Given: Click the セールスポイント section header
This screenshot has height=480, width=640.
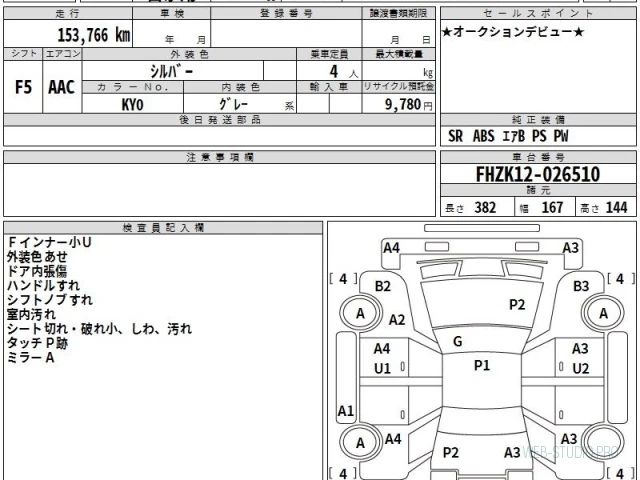Looking at the screenshot, I should 538,13.
